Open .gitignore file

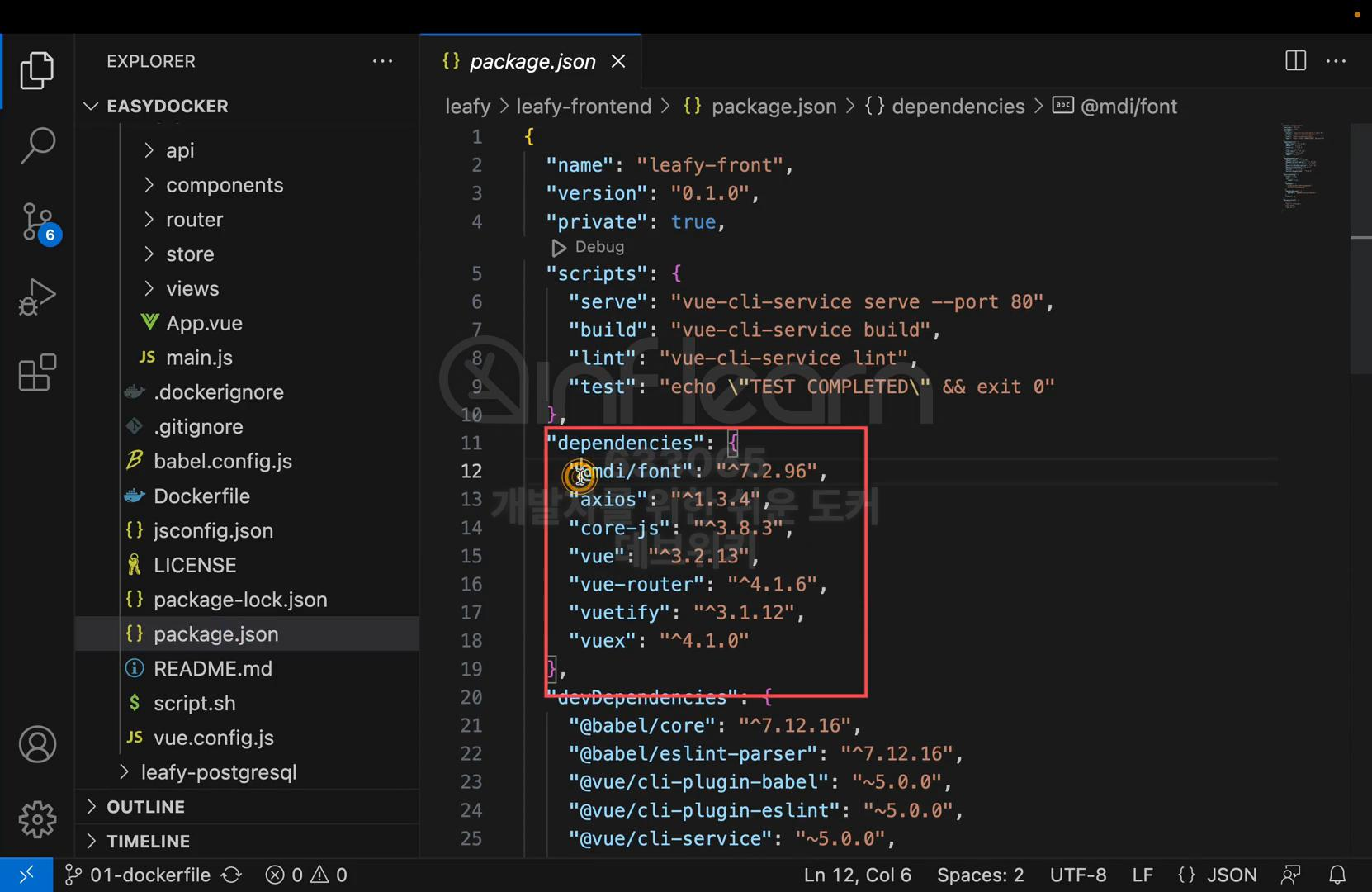(248, 427)
